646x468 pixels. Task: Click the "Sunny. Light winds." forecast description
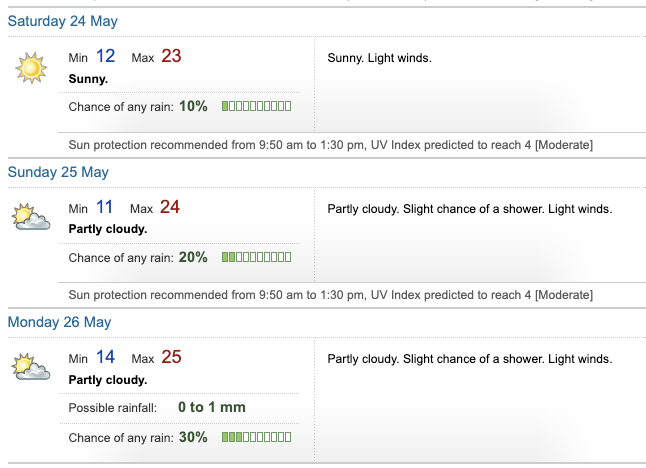click(x=379, y=58)
